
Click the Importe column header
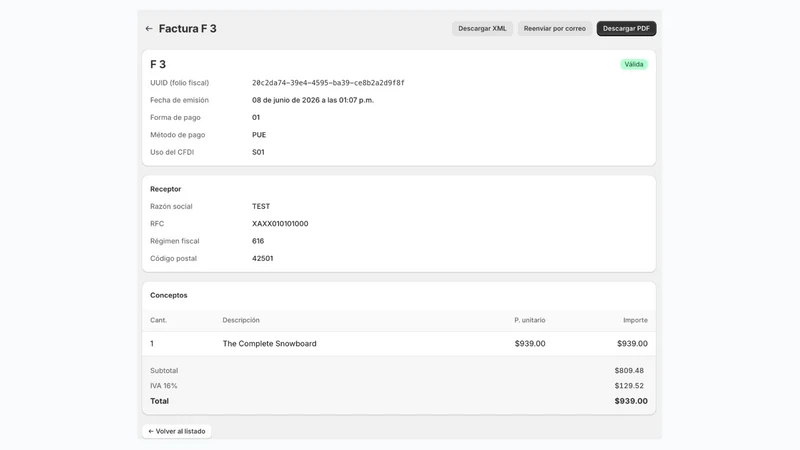pos(635,320)
